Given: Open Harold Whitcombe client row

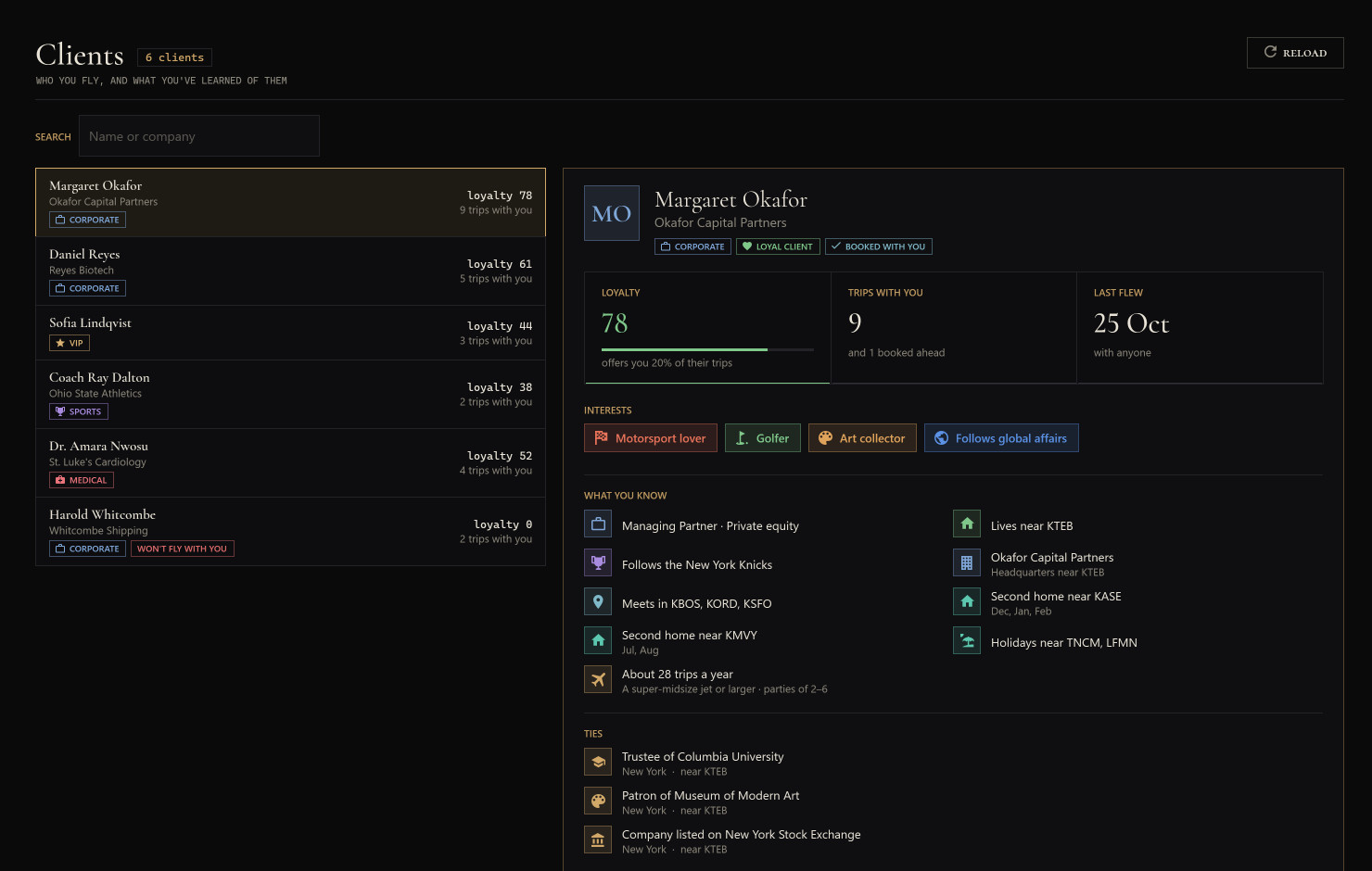Looking at the screenshot, I should pos(290,532).
